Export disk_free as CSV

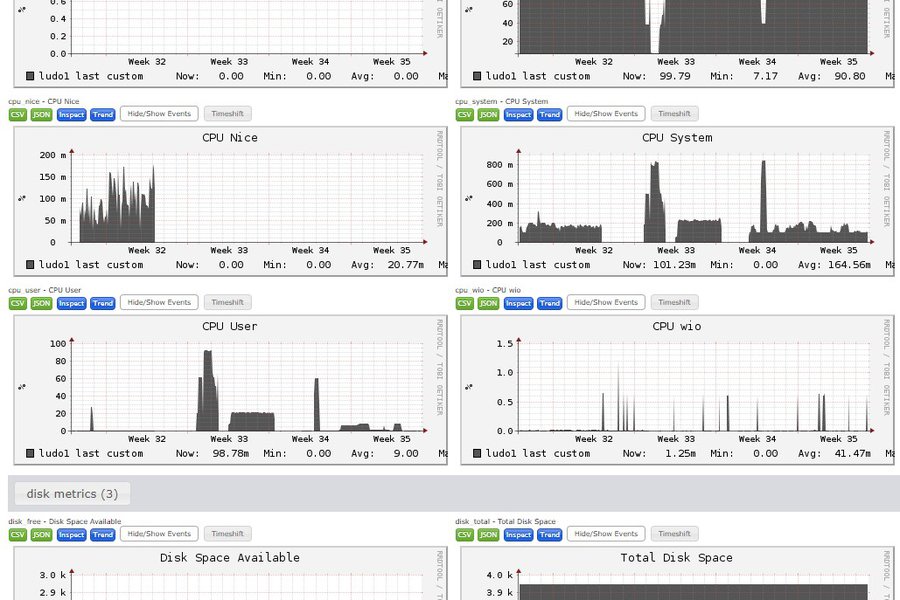pyautogui.click(x=18, y=535)
